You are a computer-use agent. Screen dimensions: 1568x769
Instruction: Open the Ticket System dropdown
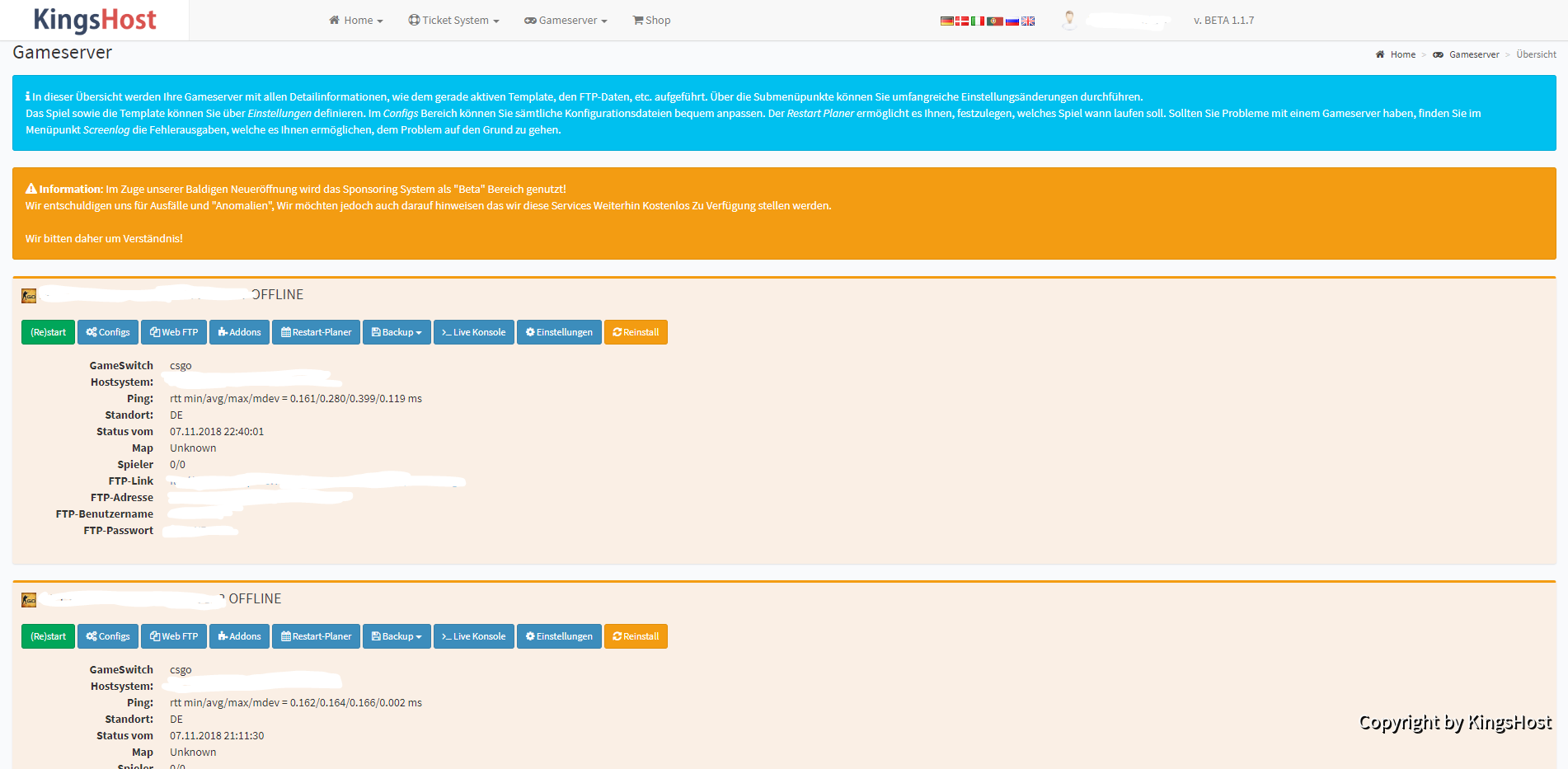(453, 21)
